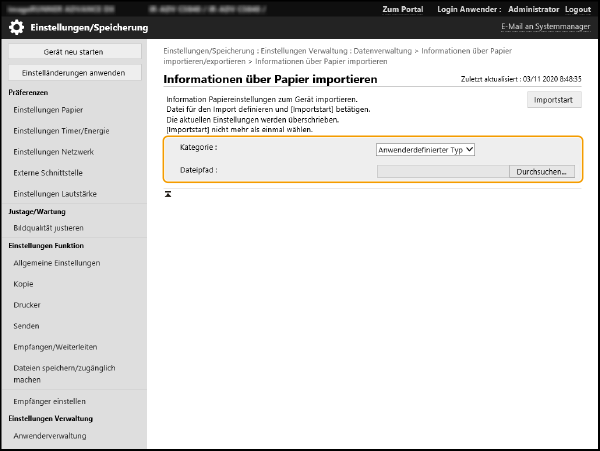The image size is (600, 451).
Task: Go to Einstellungen Netzwerk
Action: point(53,151)
